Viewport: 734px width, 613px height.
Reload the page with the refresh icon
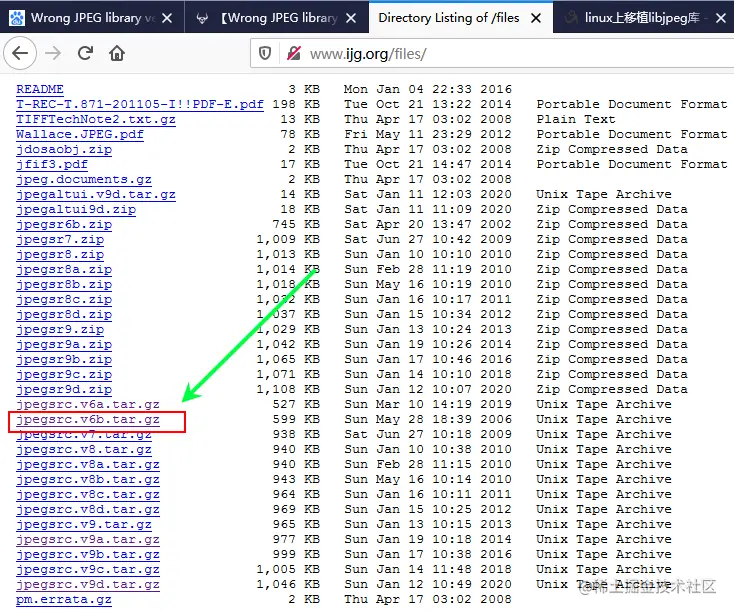point(85,53)
